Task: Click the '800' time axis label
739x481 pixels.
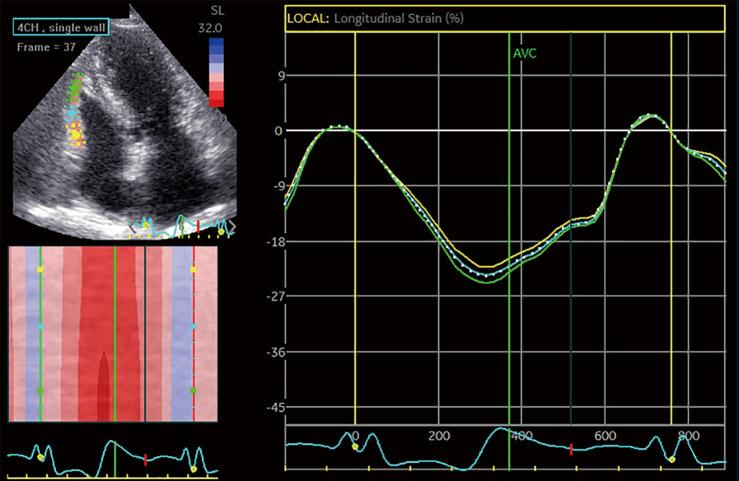Action: [688, 436]
